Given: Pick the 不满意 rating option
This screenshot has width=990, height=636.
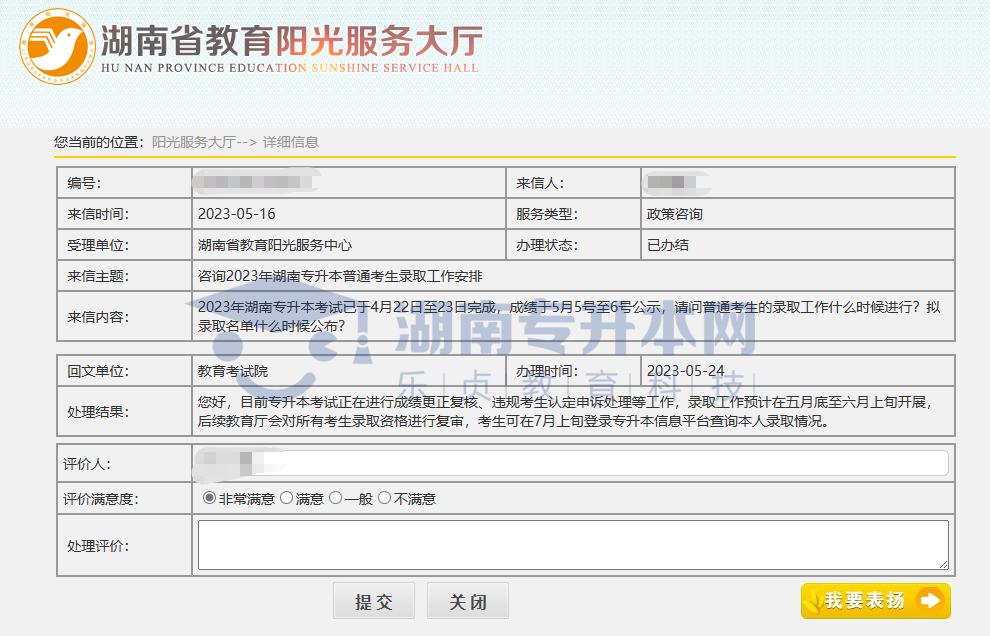Looking at the screenshot, I should (385, 498).
